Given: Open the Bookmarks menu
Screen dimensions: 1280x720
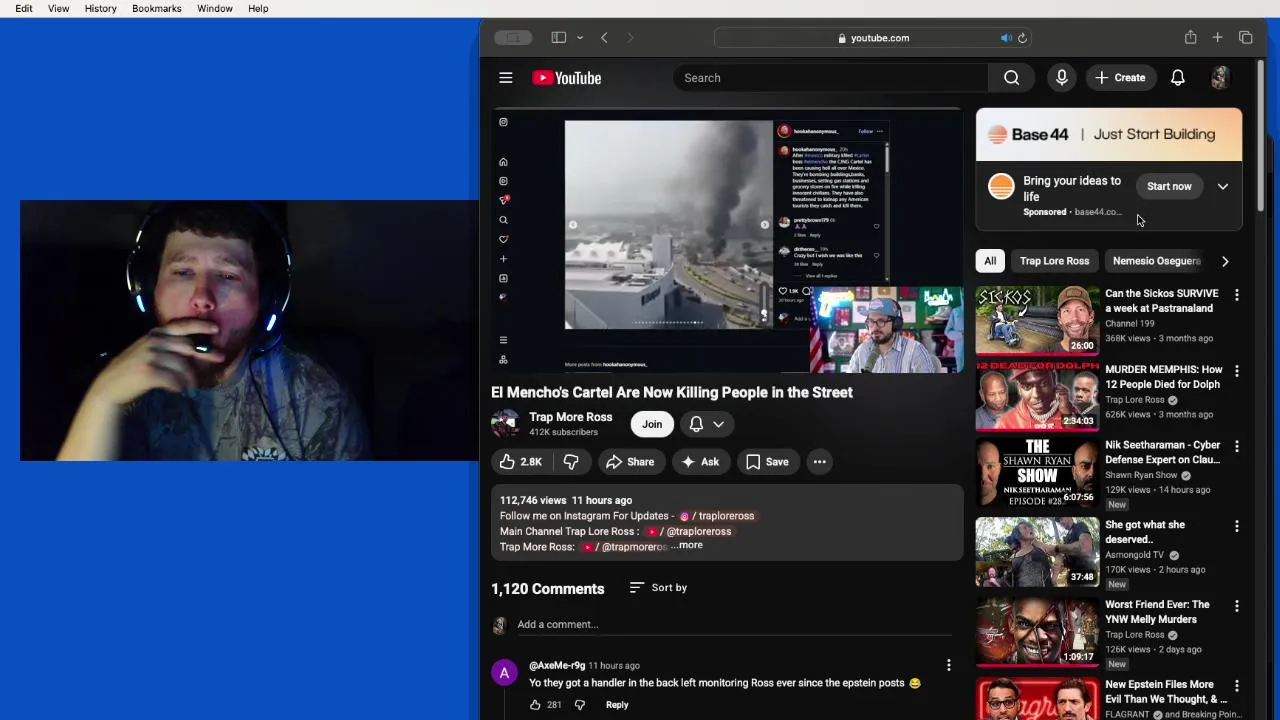Looking at the screenshot, I should 156,8.
